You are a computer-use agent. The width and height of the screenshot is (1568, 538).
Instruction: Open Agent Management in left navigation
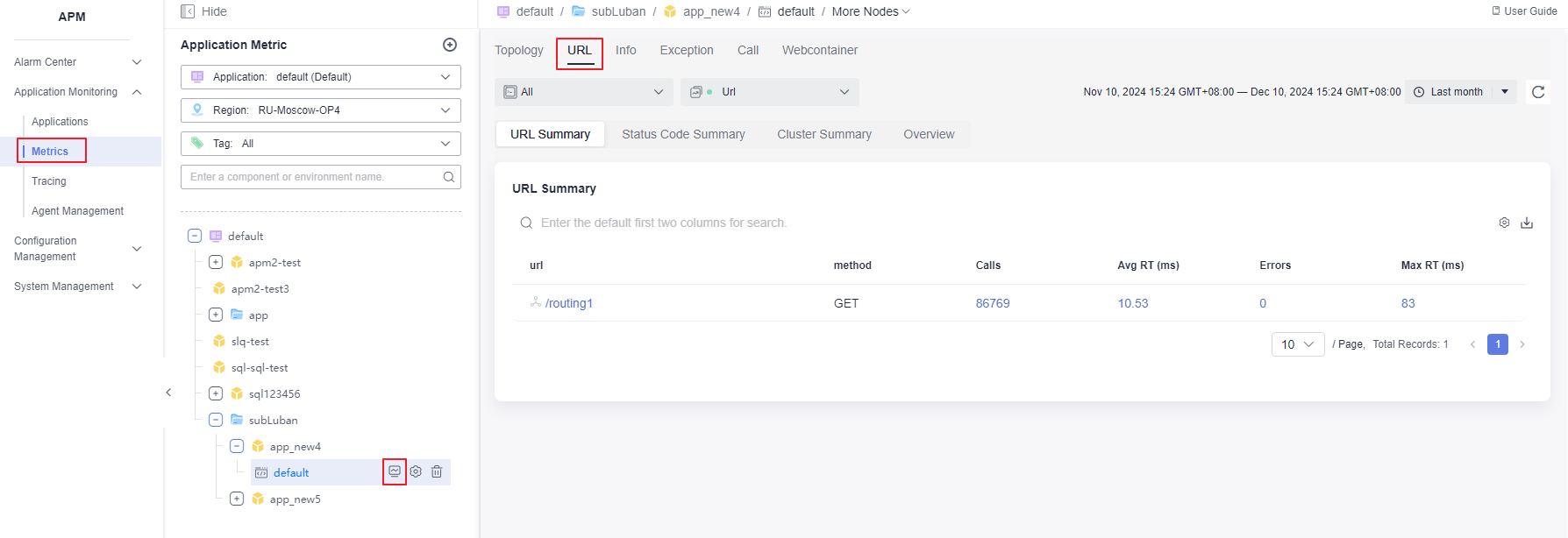click(77, 211)
